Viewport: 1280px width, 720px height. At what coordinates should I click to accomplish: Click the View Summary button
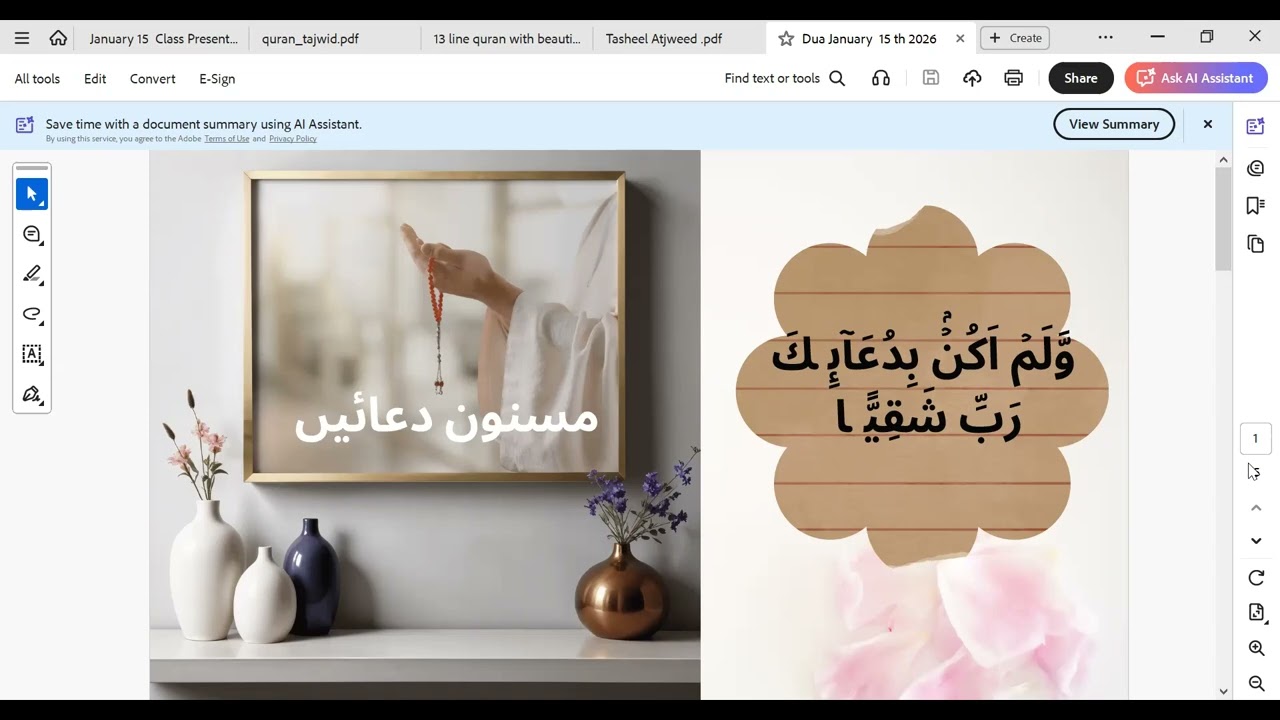tap(1114, 124)
